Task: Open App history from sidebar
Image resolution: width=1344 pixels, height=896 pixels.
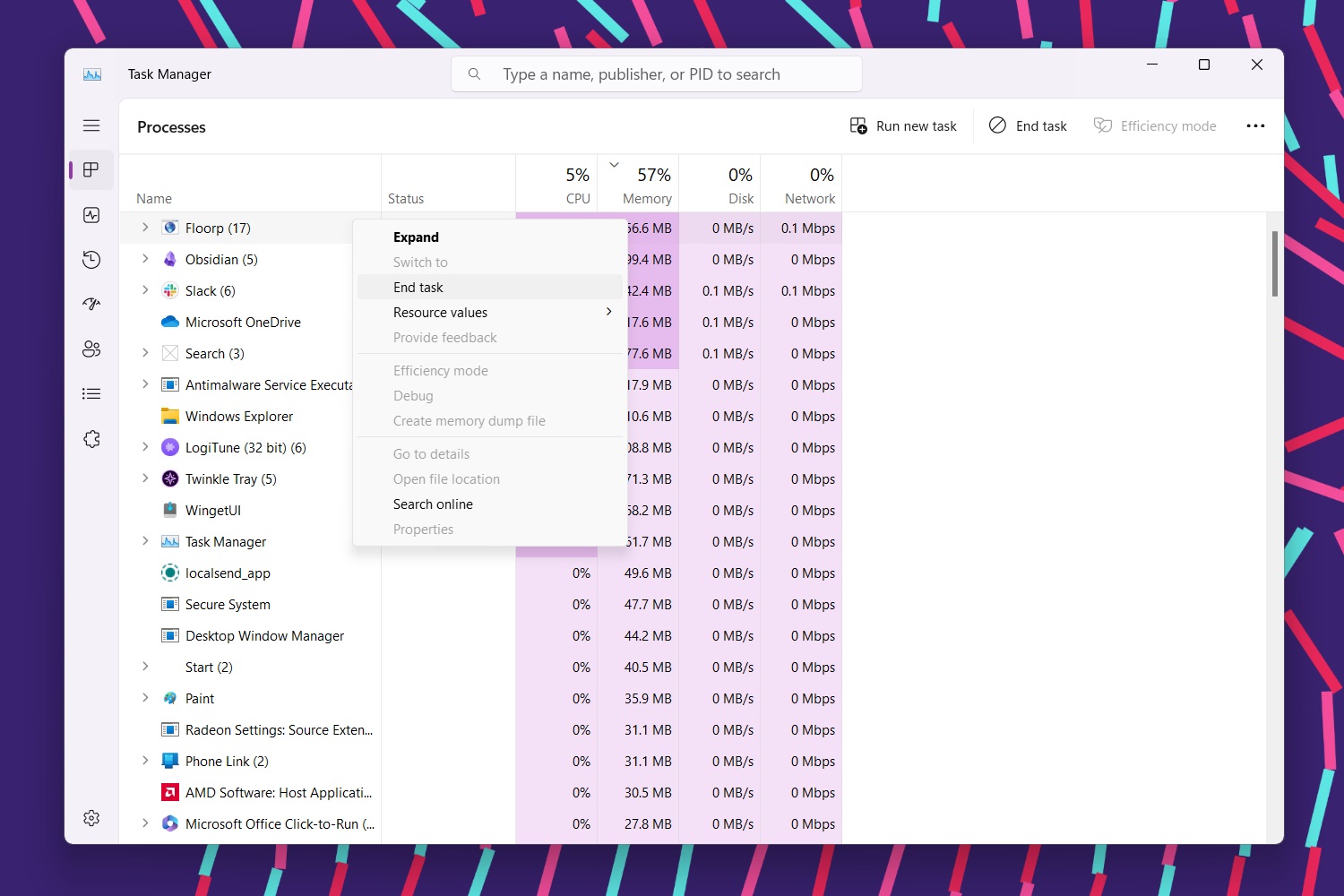Action: (x=91, y=260)
